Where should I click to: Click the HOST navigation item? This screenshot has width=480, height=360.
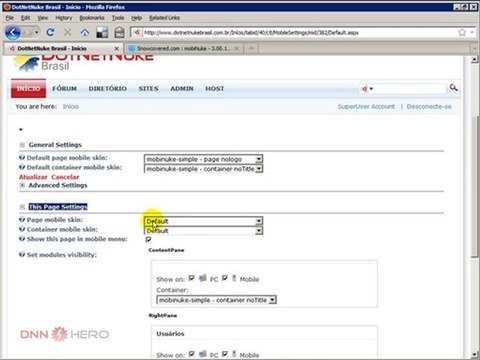[x=215, y=89]
